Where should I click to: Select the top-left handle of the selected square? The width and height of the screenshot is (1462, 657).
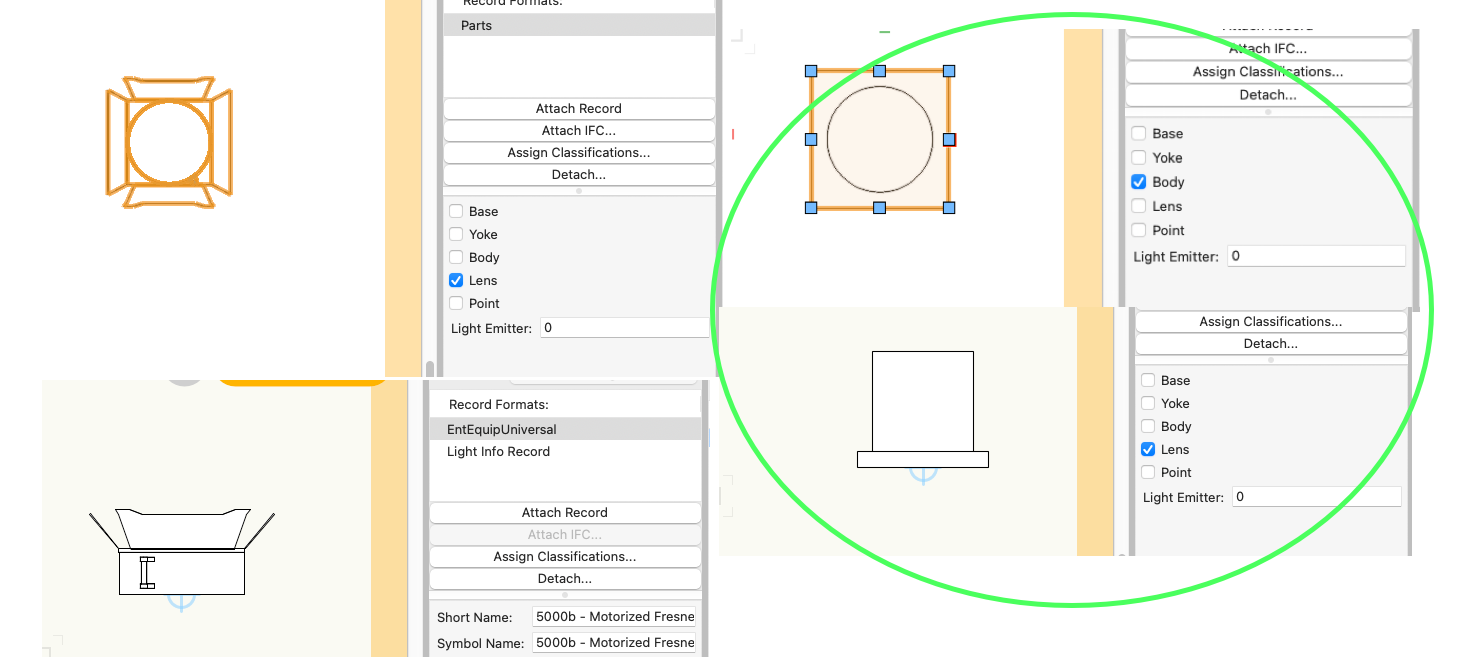click(x=811, y=71)
